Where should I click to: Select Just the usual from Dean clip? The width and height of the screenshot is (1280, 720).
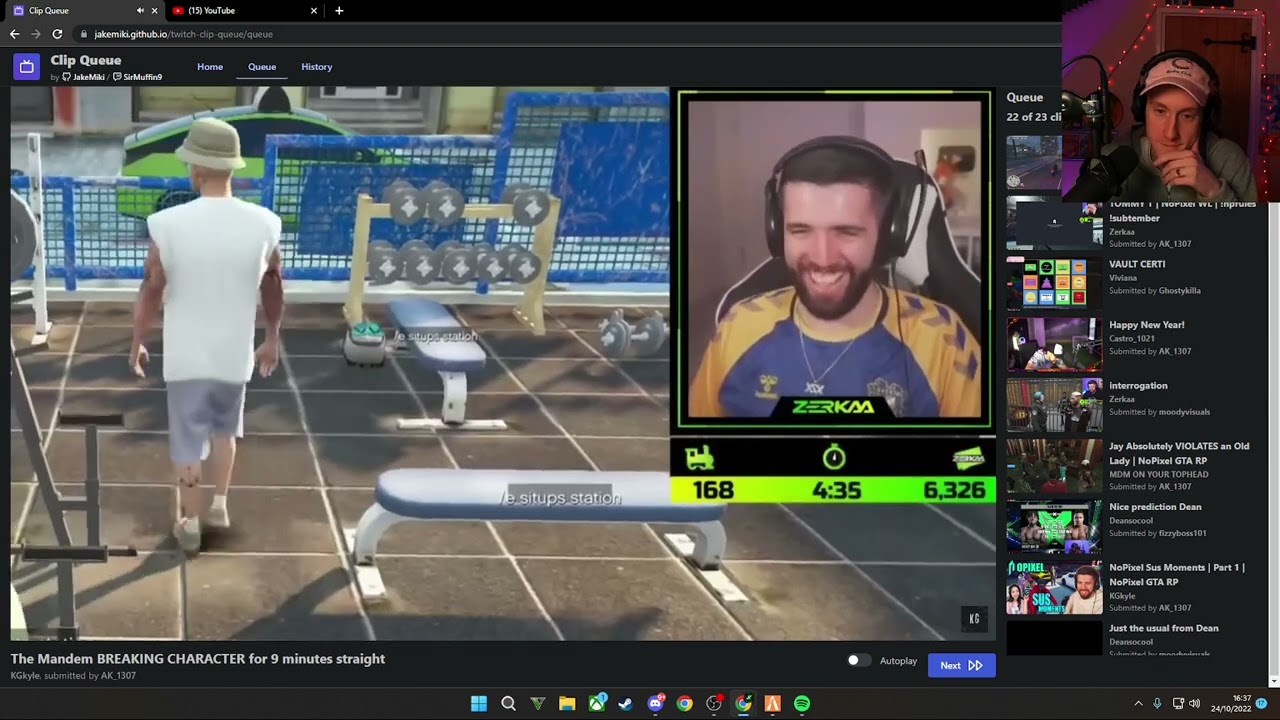(x=1164, y=628)
